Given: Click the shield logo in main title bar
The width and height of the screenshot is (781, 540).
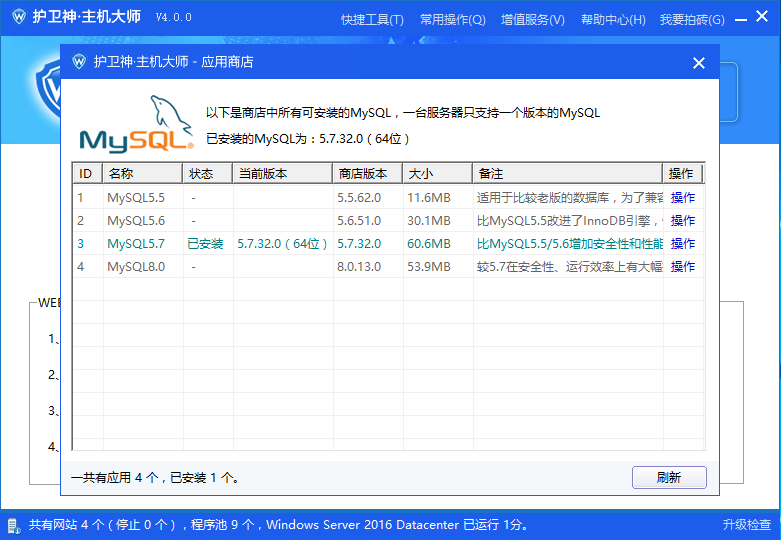Looking at the screenshot, I should pyautogui.click(x=18, y=17).
